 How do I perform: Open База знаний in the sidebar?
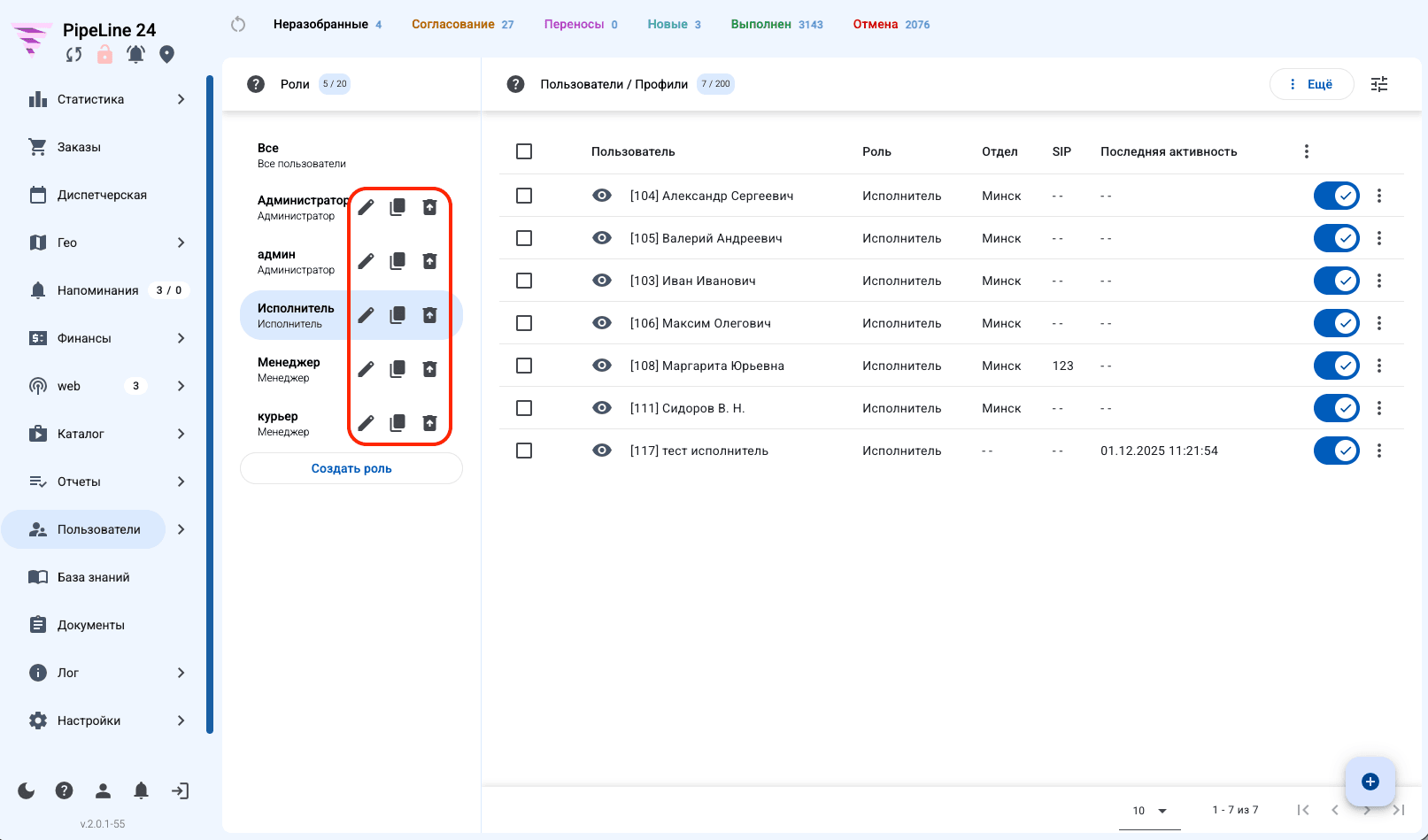[x=94, y=577]
